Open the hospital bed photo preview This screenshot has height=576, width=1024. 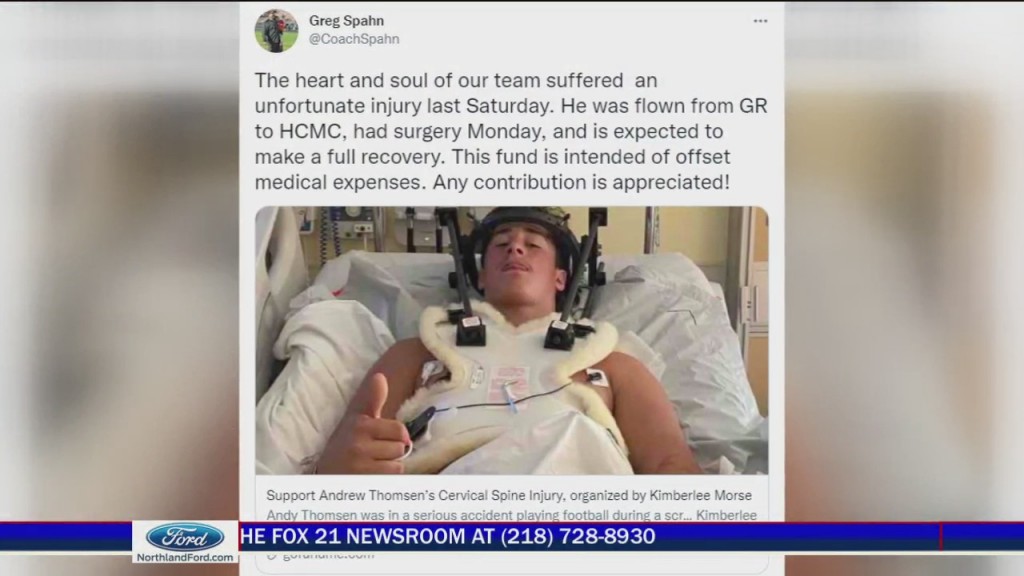click(511, 340)
